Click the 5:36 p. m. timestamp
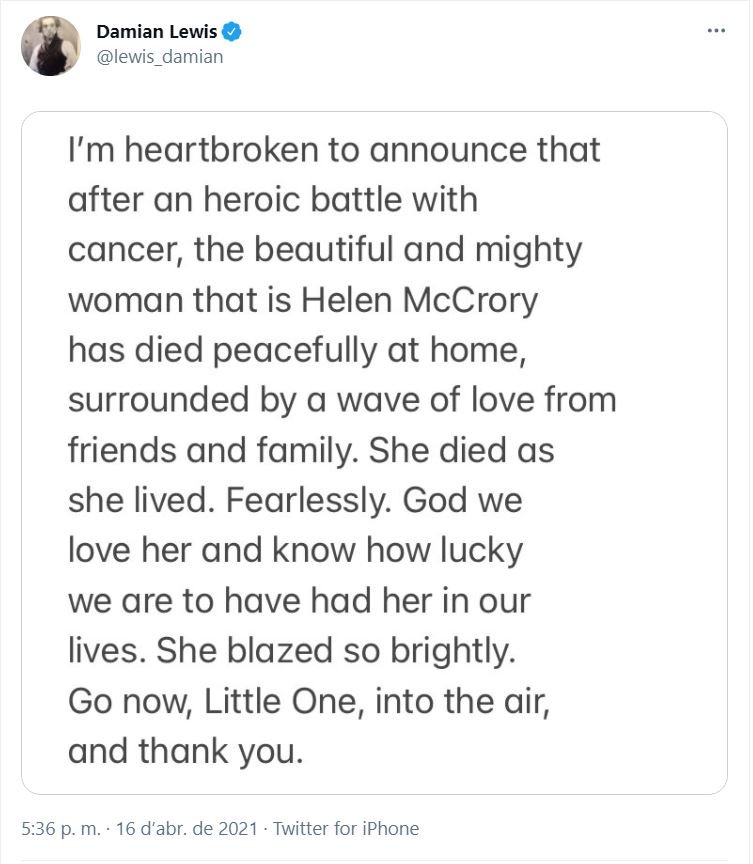This screenshot has height=864, width=753. (x=59, y=828)
